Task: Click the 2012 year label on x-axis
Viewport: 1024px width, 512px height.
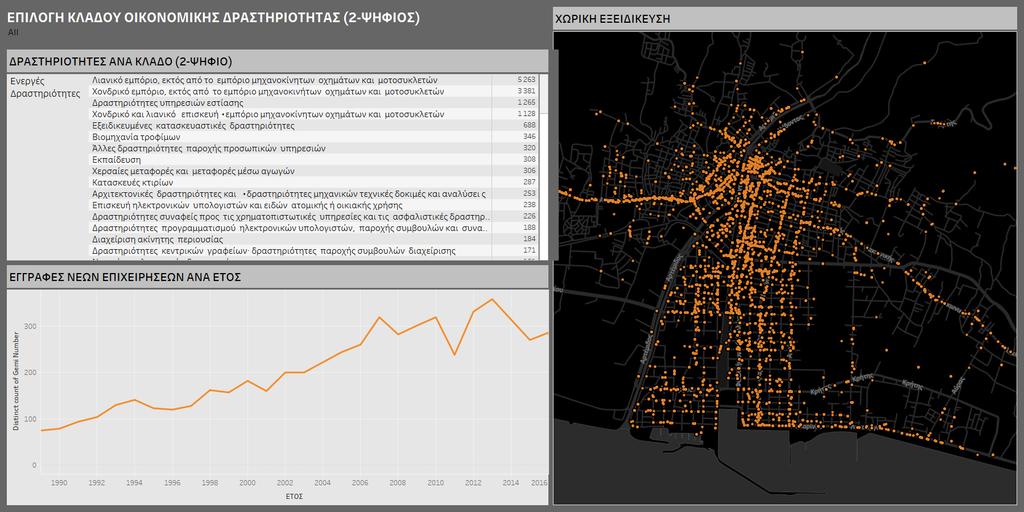Action: (473, 483)
